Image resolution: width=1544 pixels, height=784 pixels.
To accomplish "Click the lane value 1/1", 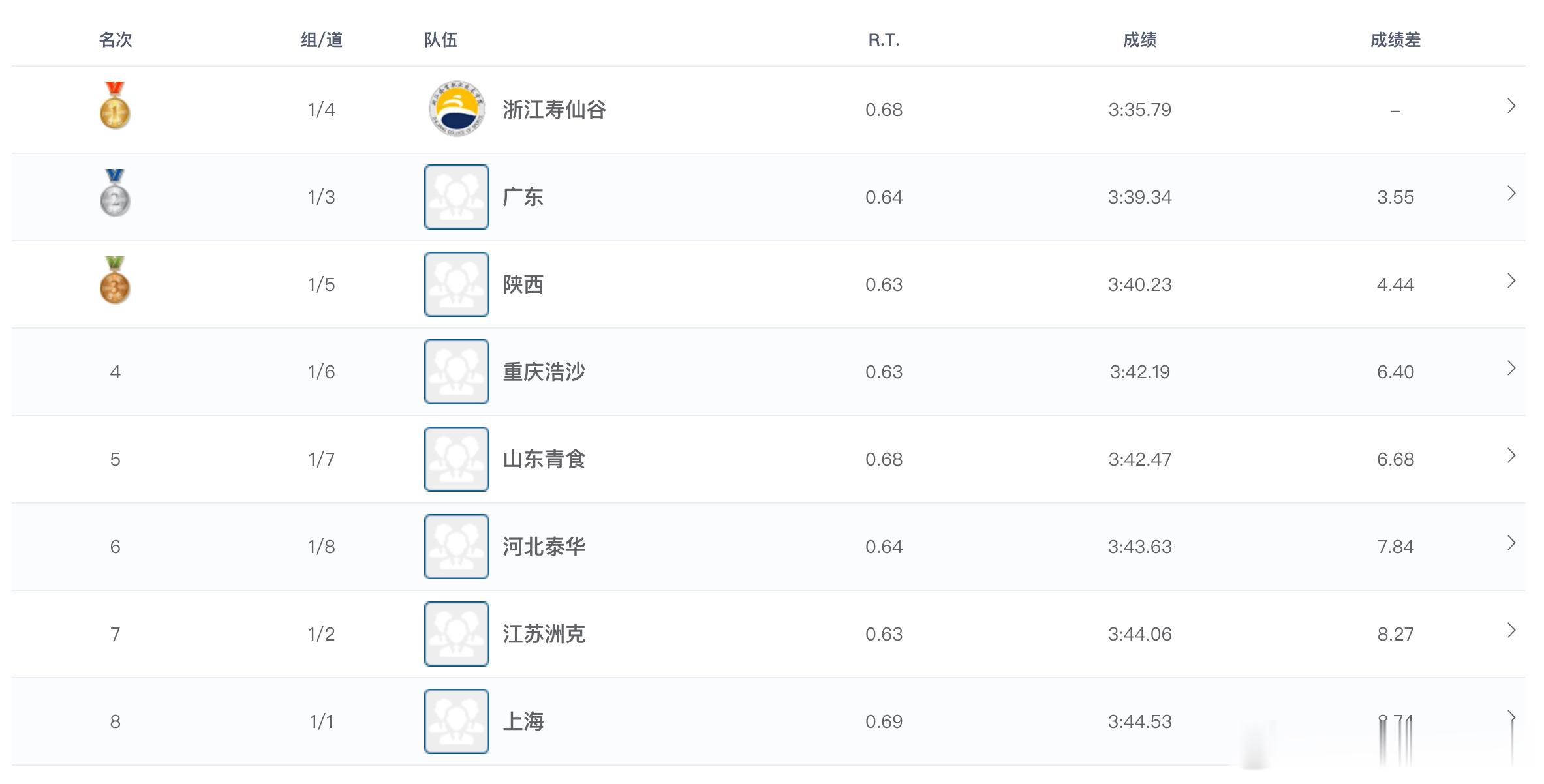I will pyautogui.click(x=322, y=721).
